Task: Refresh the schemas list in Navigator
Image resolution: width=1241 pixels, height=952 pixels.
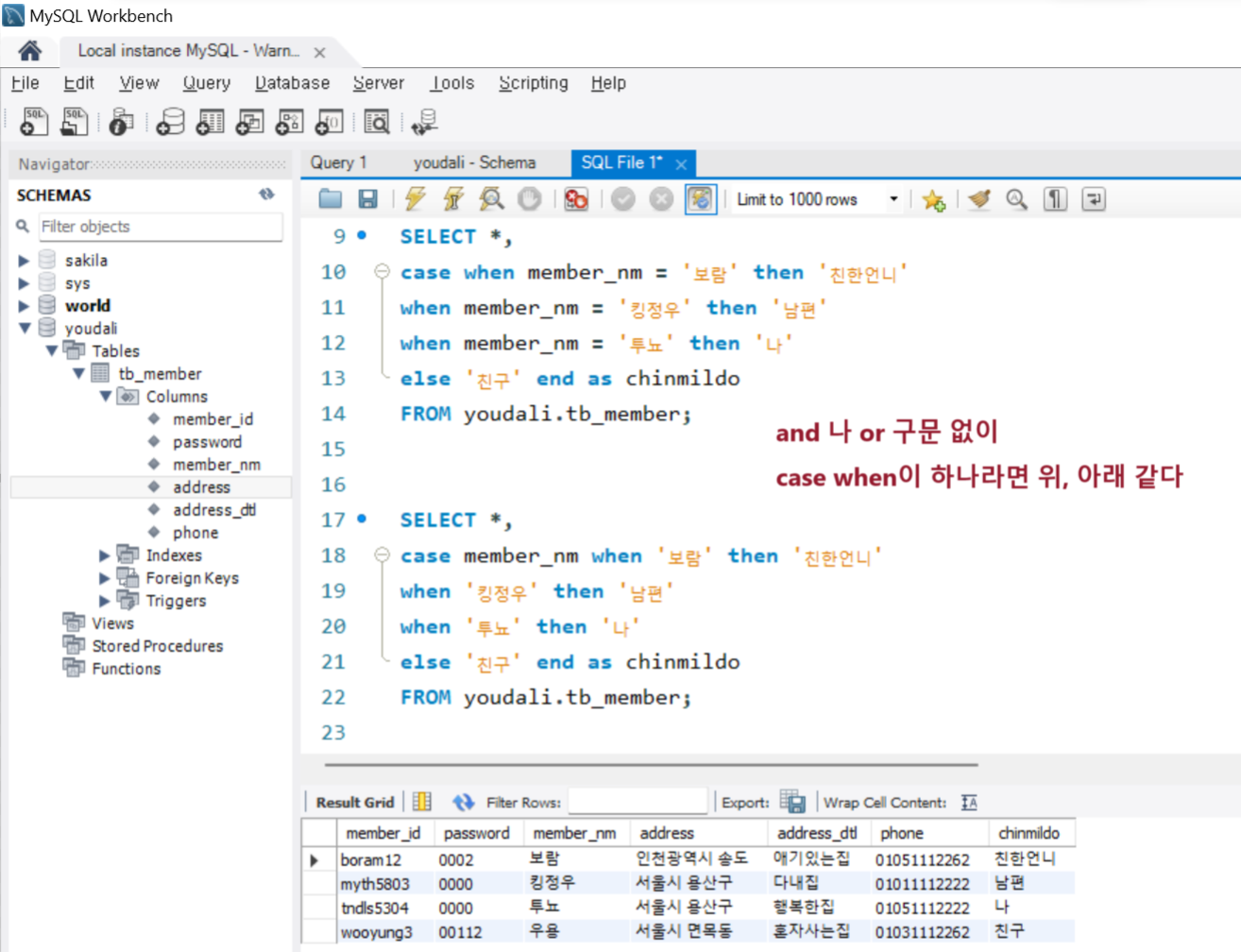Action: pyautogui.click(x=266, y=195)
